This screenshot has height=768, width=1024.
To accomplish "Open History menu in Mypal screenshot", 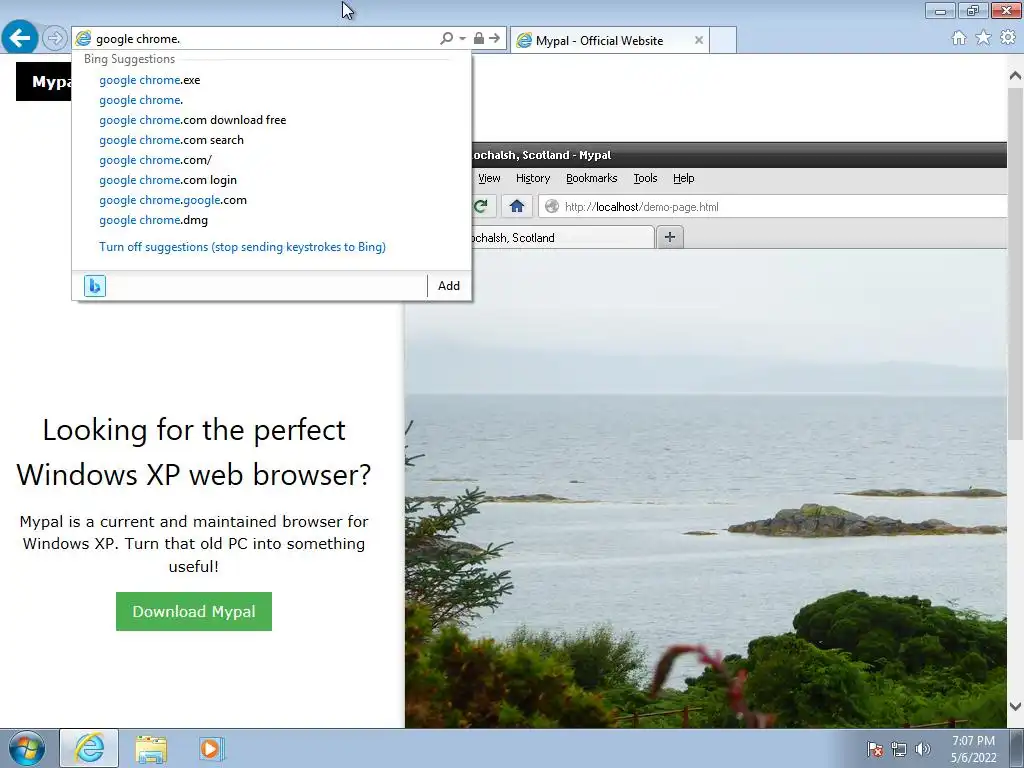I will click(x=533, y=178).
